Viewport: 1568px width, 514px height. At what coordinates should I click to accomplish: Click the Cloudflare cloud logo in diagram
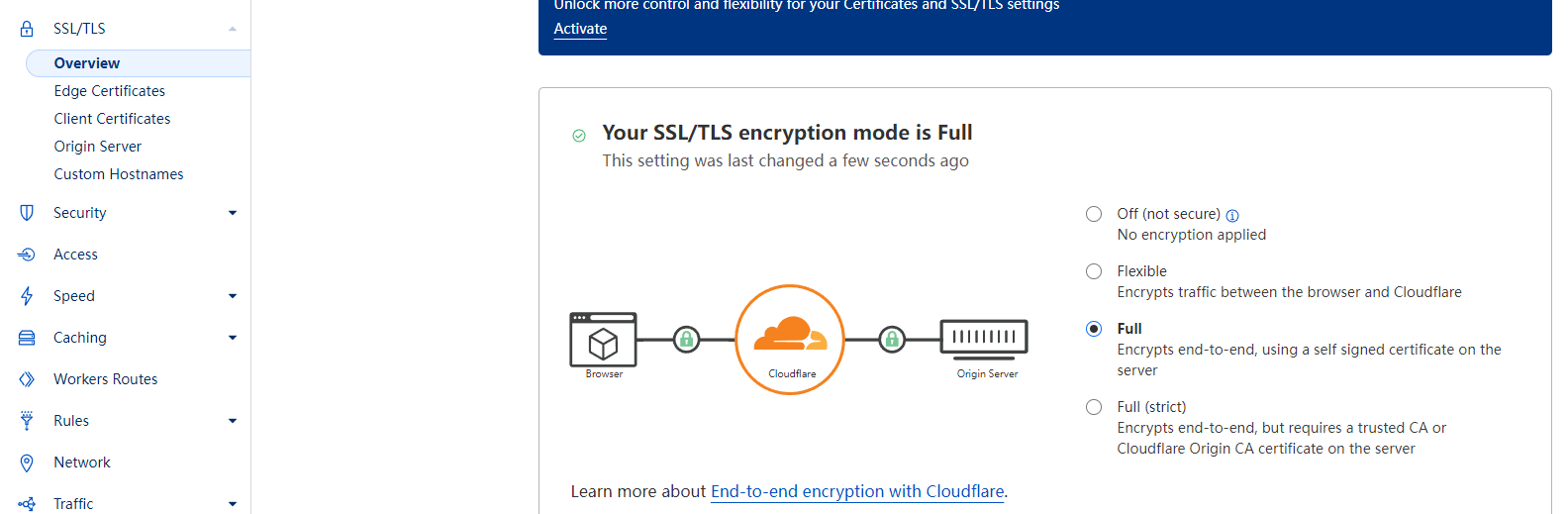point(790,335)
